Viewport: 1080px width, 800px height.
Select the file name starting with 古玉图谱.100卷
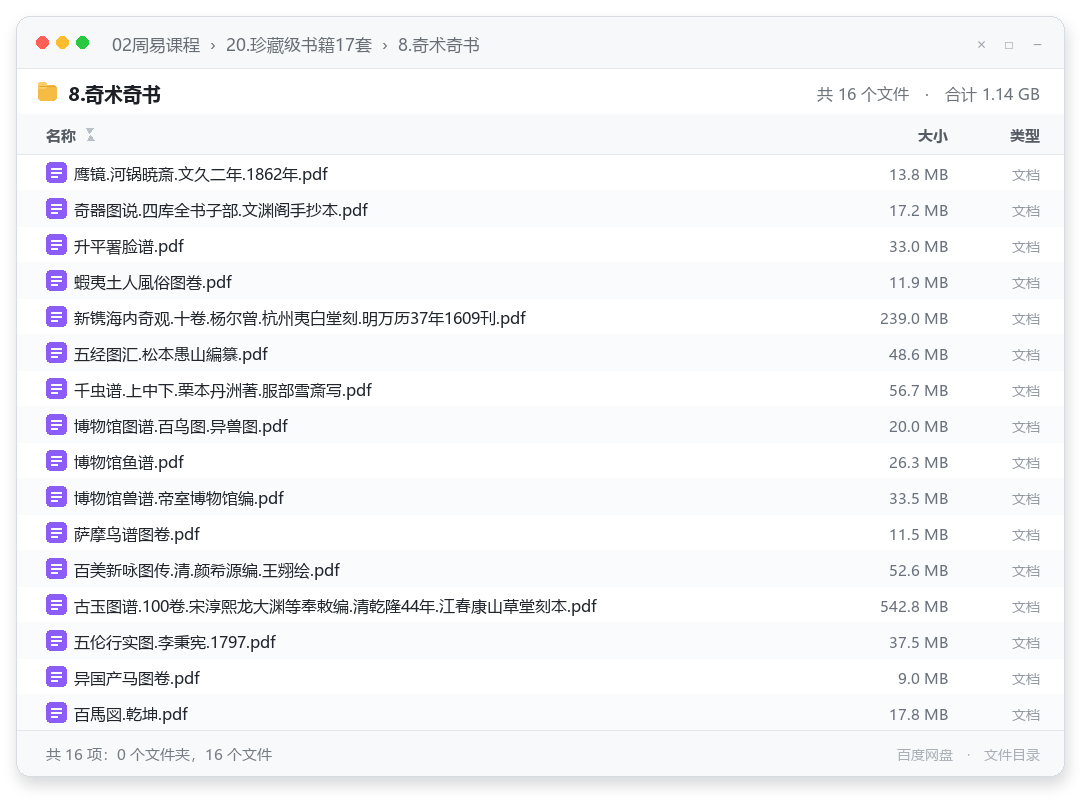coord(335,606)
